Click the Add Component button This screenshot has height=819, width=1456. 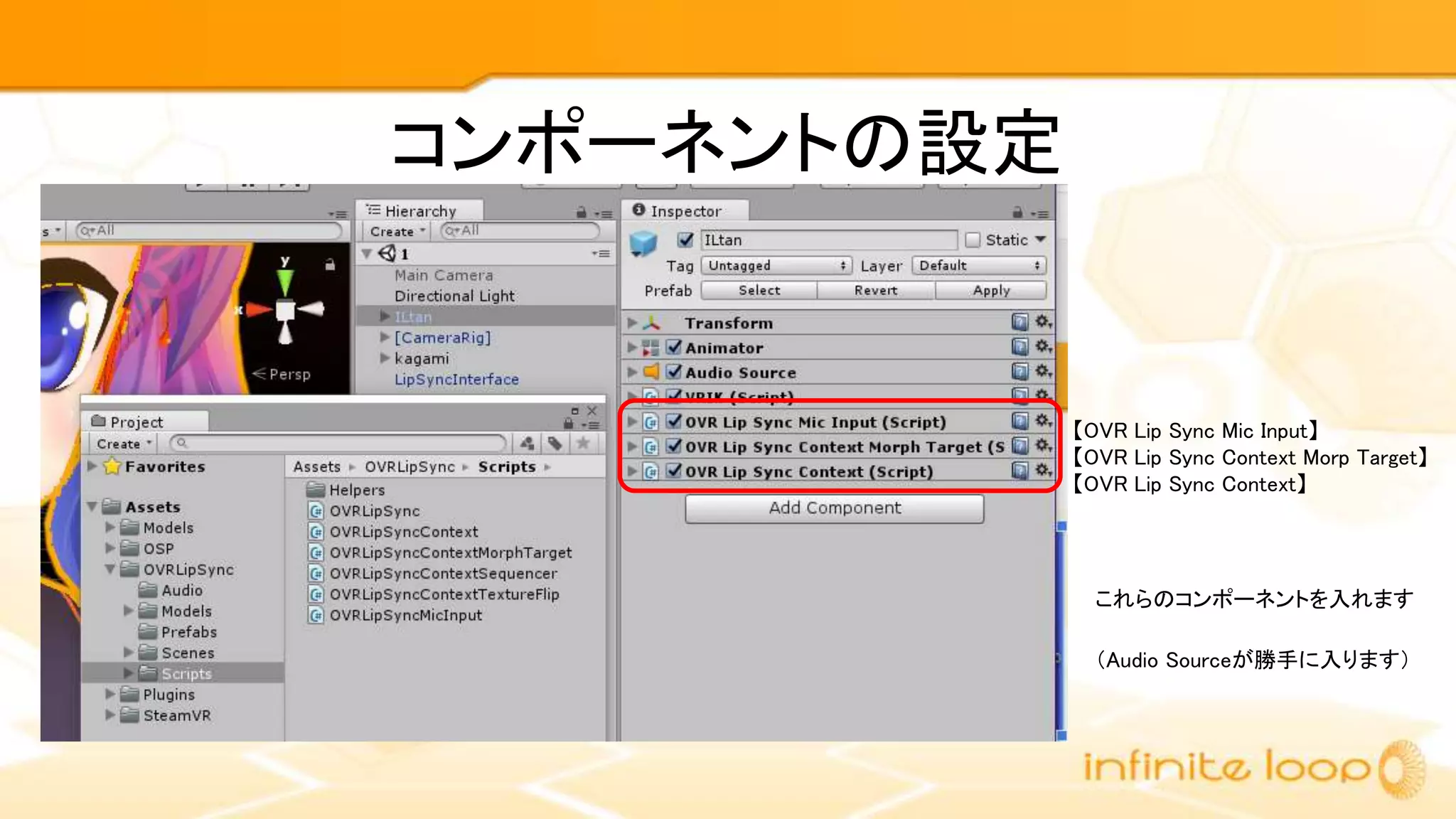(x=835, y=508)
